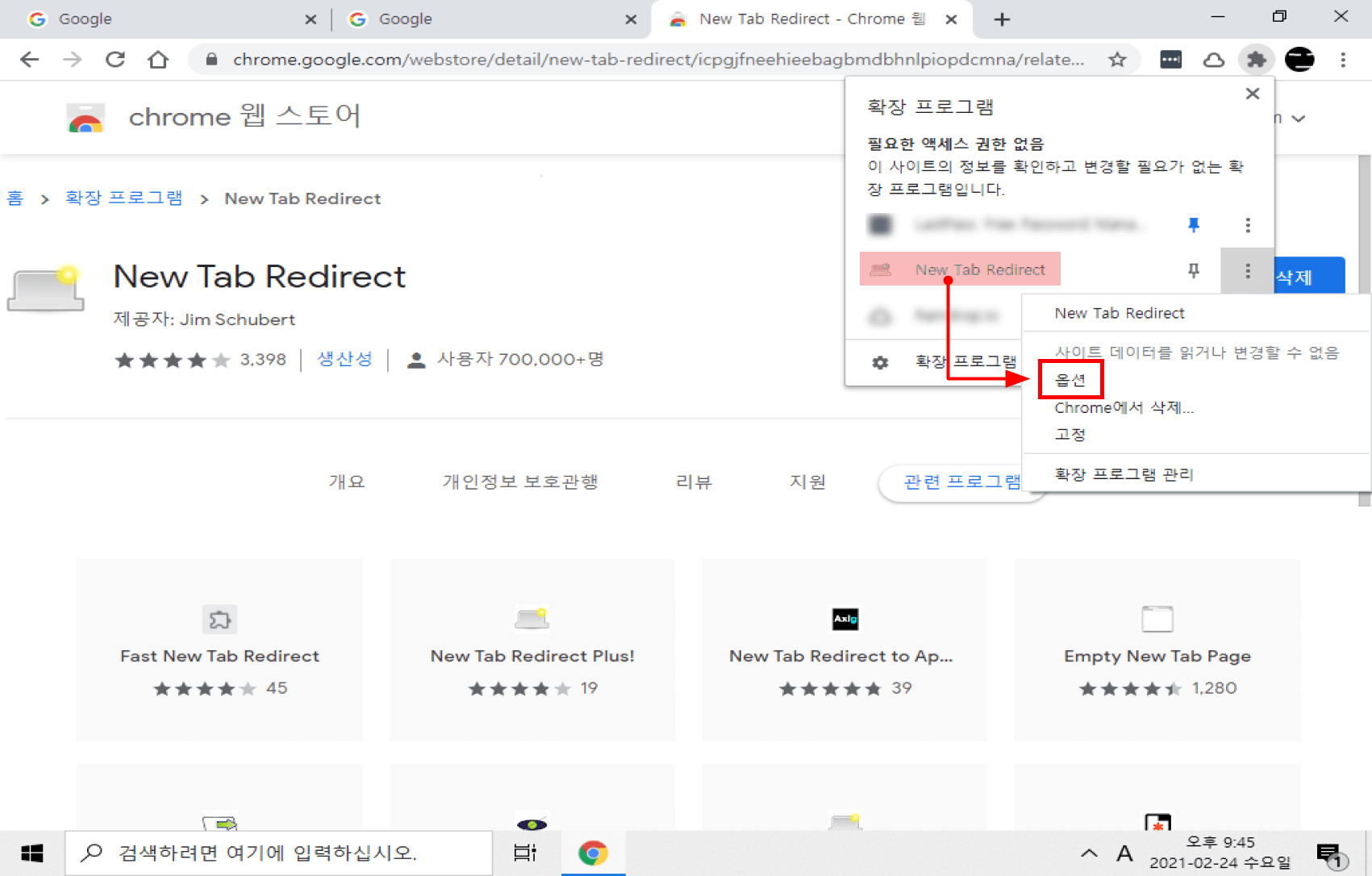
Task: Click the cloud extension icon in toolbar
Action: pyautogui.click(x=1214, y=59)
